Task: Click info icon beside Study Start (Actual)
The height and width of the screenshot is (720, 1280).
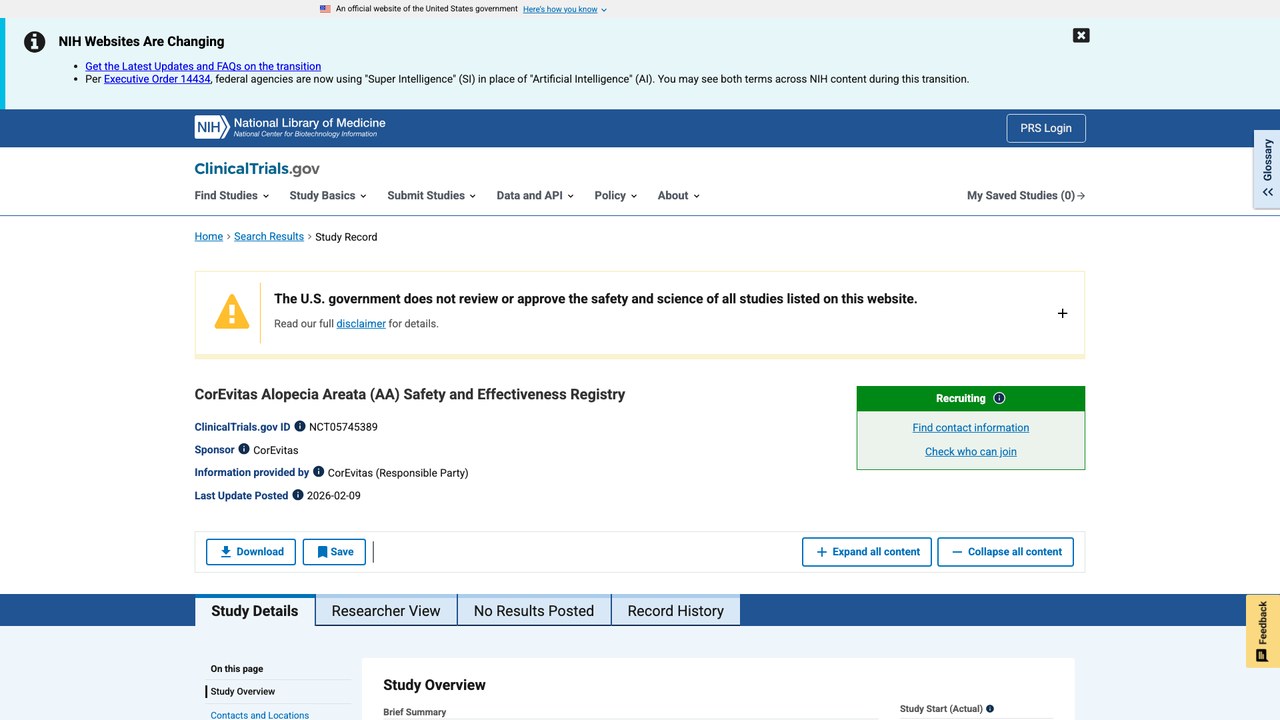Action: coord(990,709)
